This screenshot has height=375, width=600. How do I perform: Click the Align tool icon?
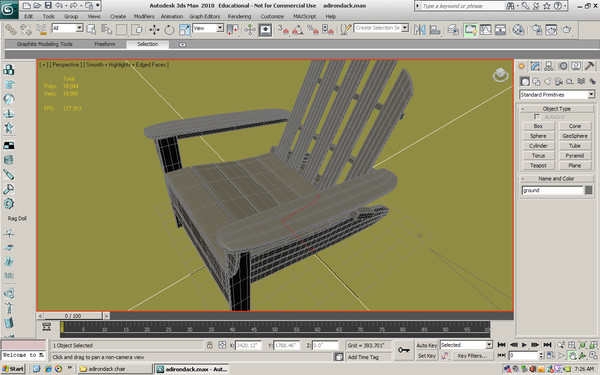435,30
